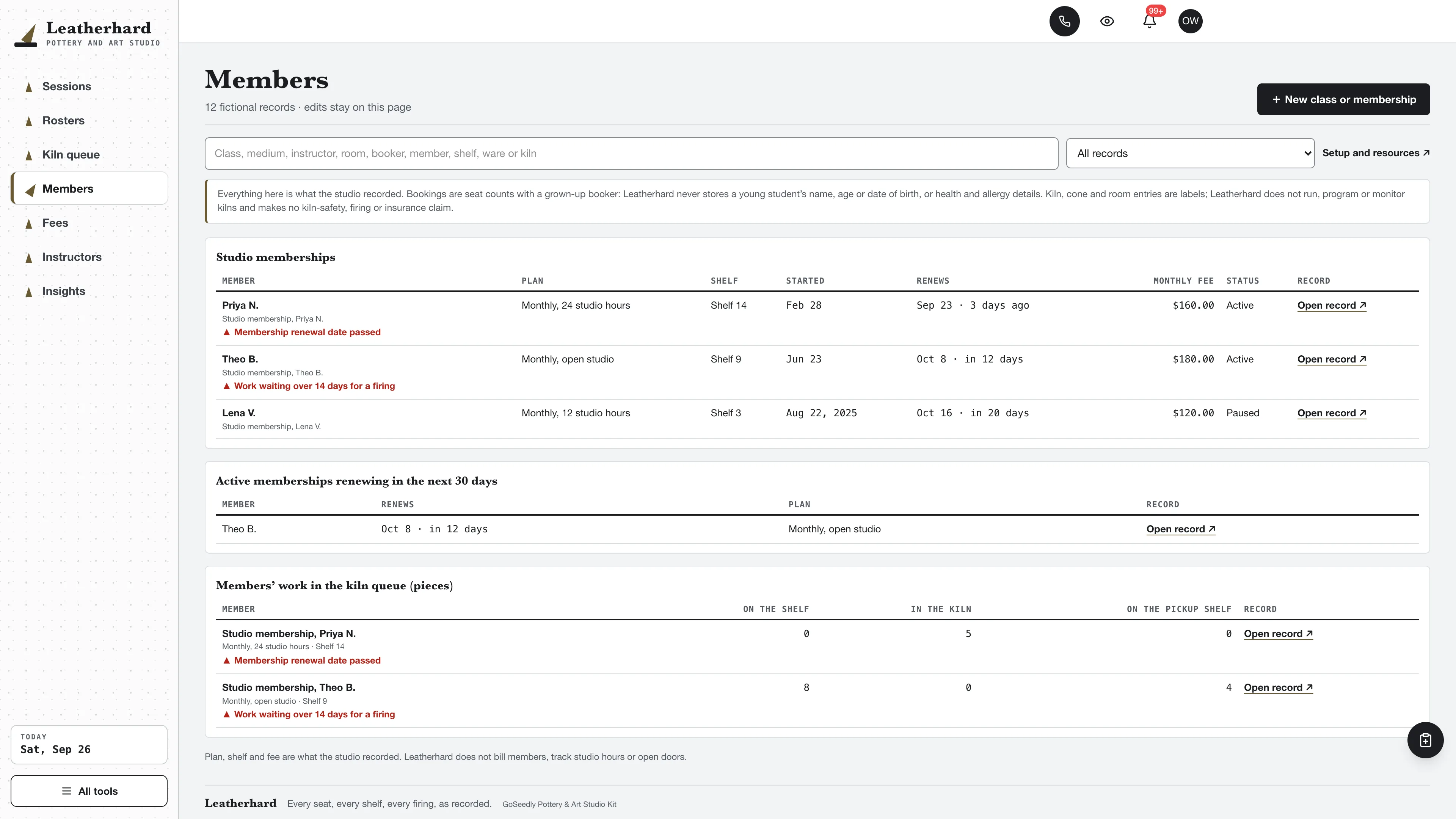Open Insights
This screenshot has height=819, width=1456.
89,291
